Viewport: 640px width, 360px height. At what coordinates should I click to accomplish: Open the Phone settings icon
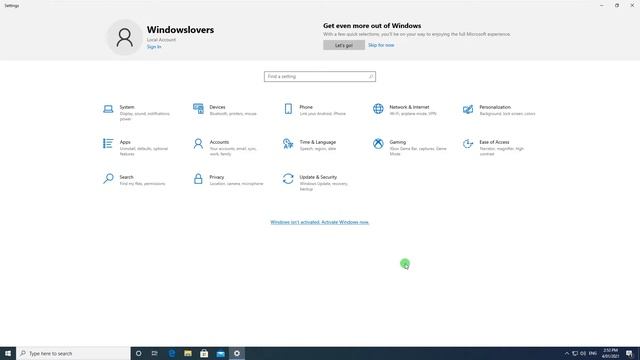point(288,109)
